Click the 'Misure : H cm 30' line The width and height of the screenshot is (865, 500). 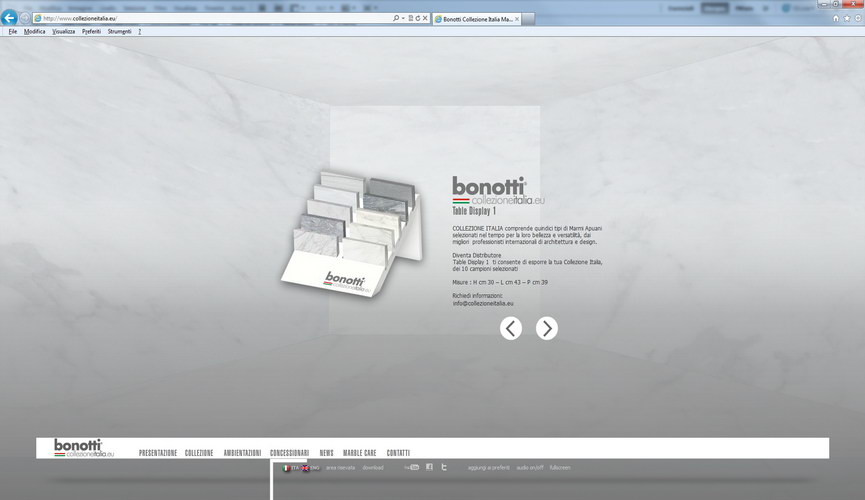(x=500, y=282)
